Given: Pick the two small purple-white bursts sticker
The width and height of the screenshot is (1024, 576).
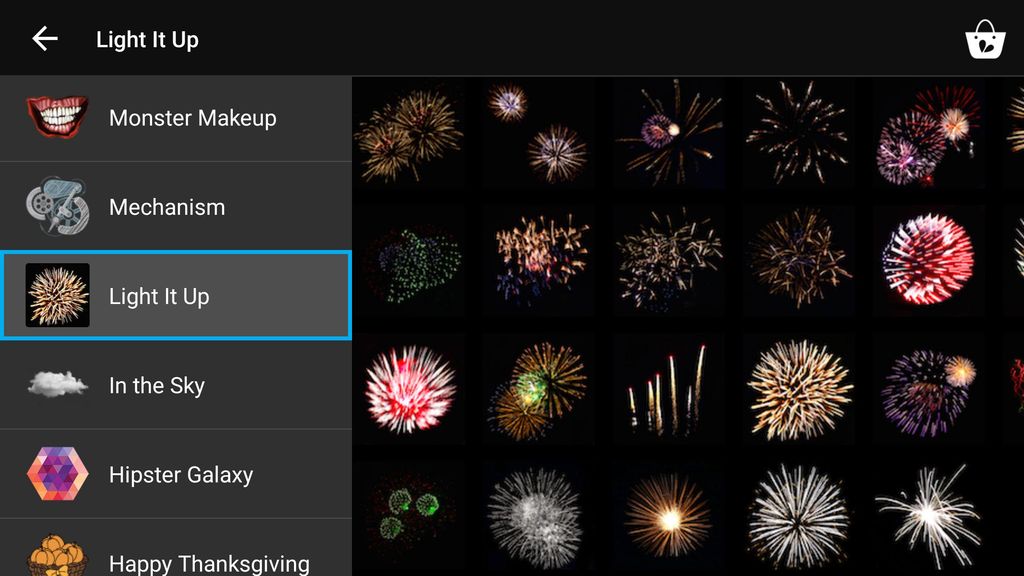Looking at the screenshot, I should [539, 133].
